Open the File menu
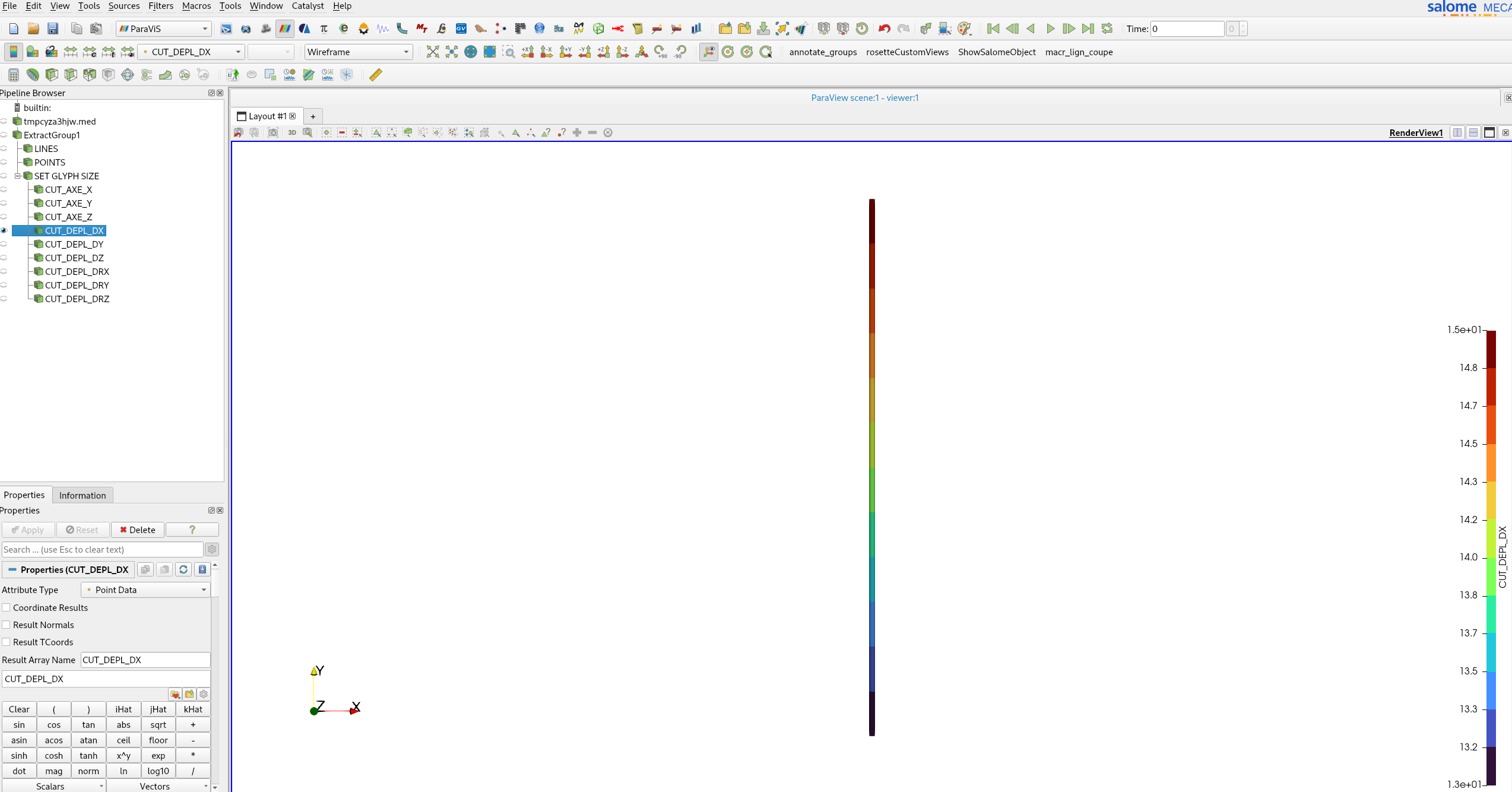Screen dimensions: 1512x792 [9, 6]
